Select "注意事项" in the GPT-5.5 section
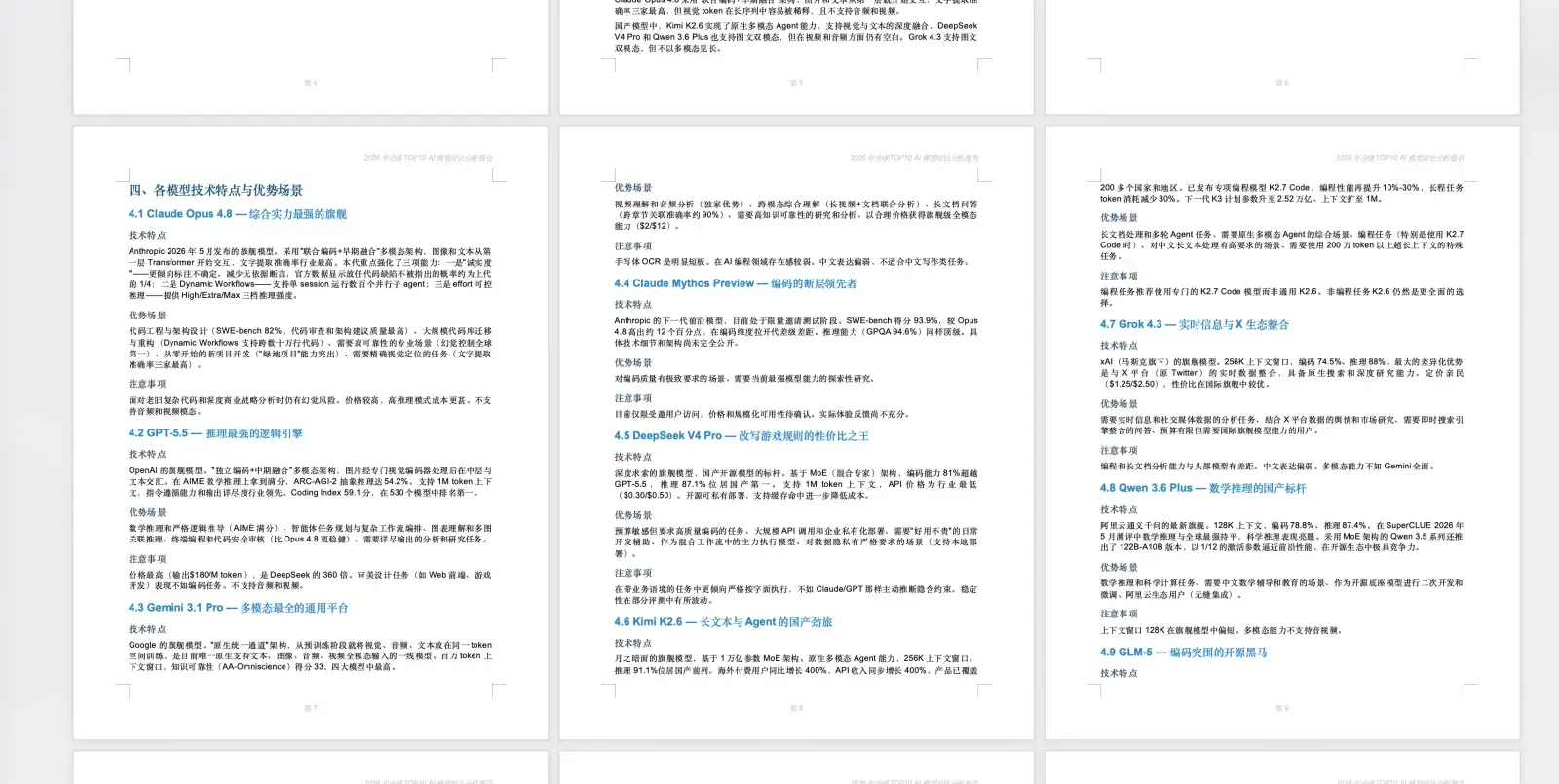Screen dimensions: 1559x784 point(147,559)
